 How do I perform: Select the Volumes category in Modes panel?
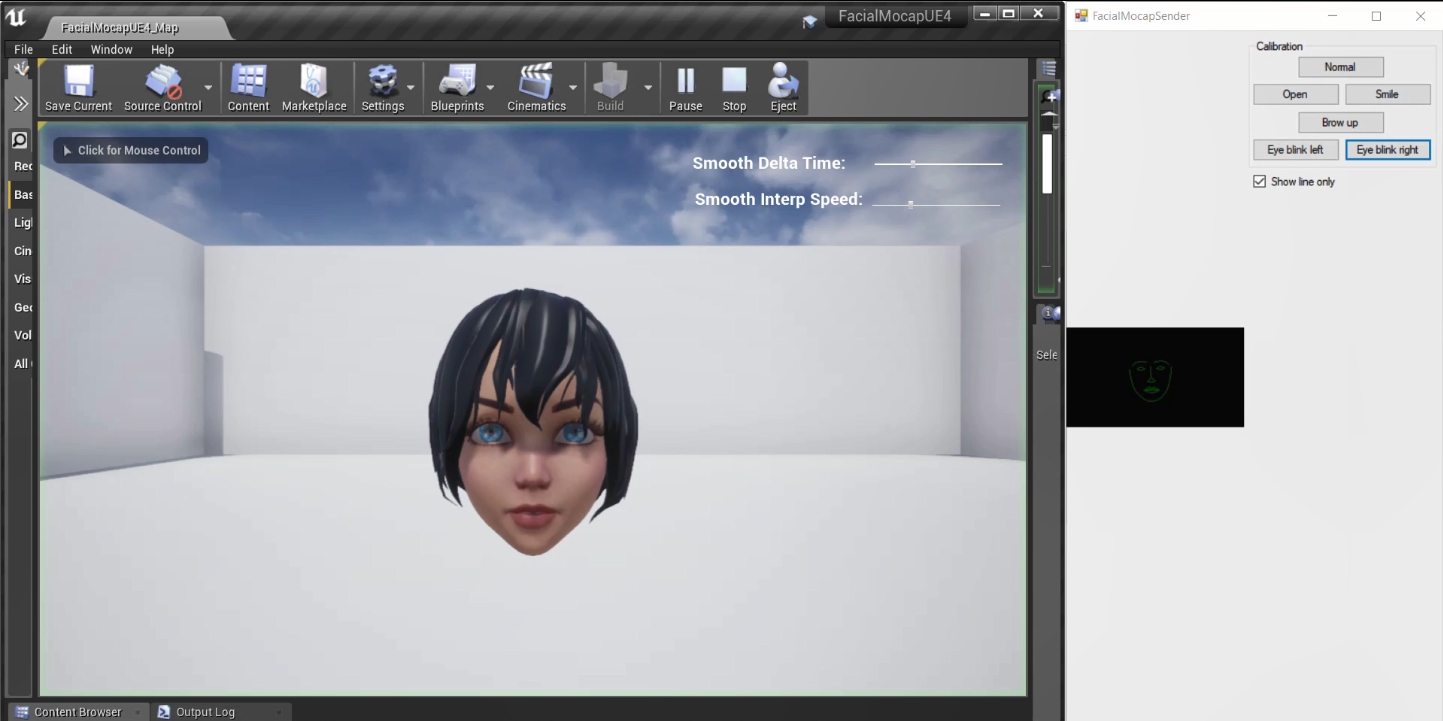pyautogui.click(x=21, y=335)
